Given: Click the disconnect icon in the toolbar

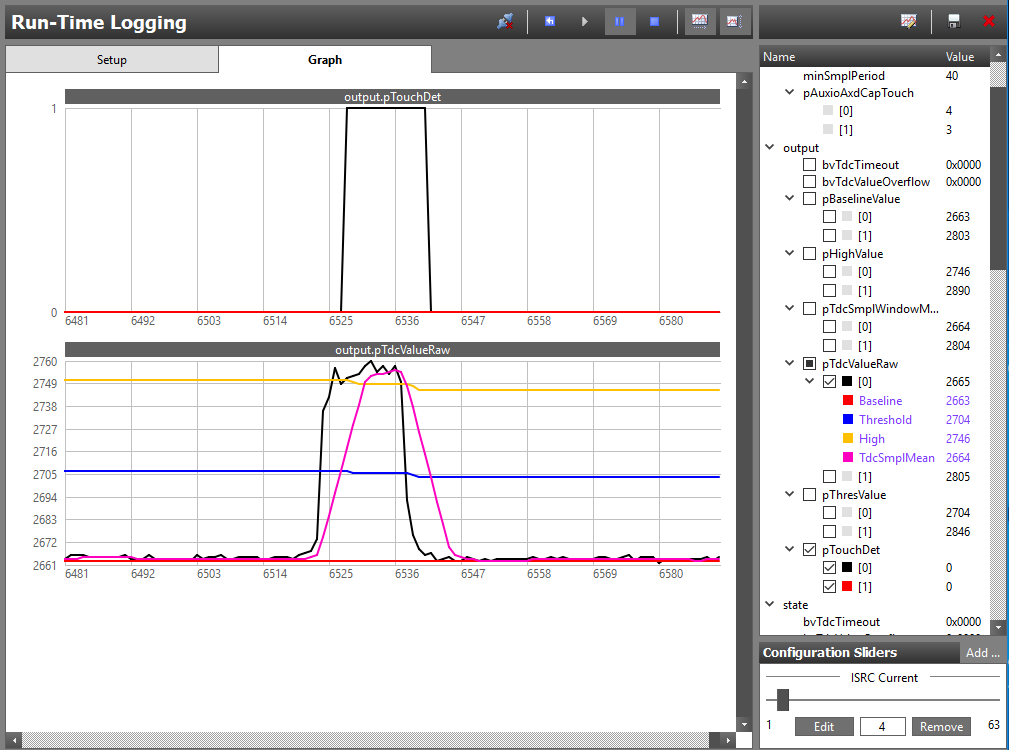Looking at the screenshot, I should click(505, 21).
